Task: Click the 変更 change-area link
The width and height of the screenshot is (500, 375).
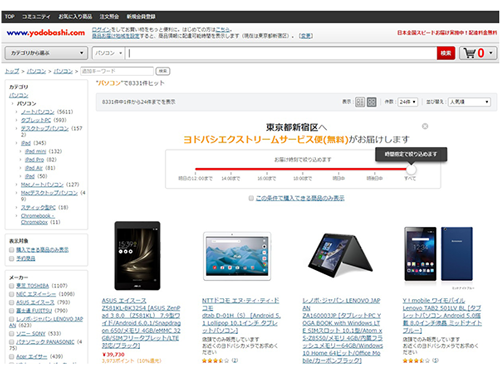Action: tap(305, 36)
